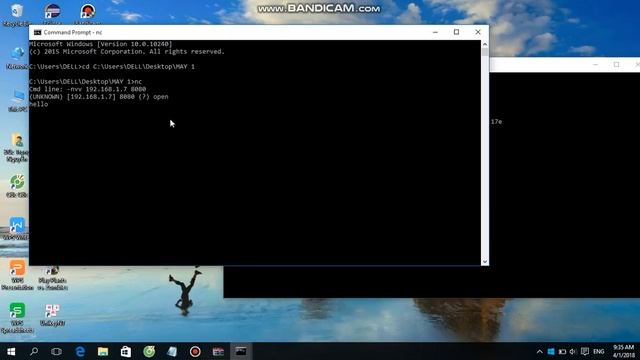Open the volume control in tray
The width and height of the screenshot is (640, 360).
tap(573, 351)
